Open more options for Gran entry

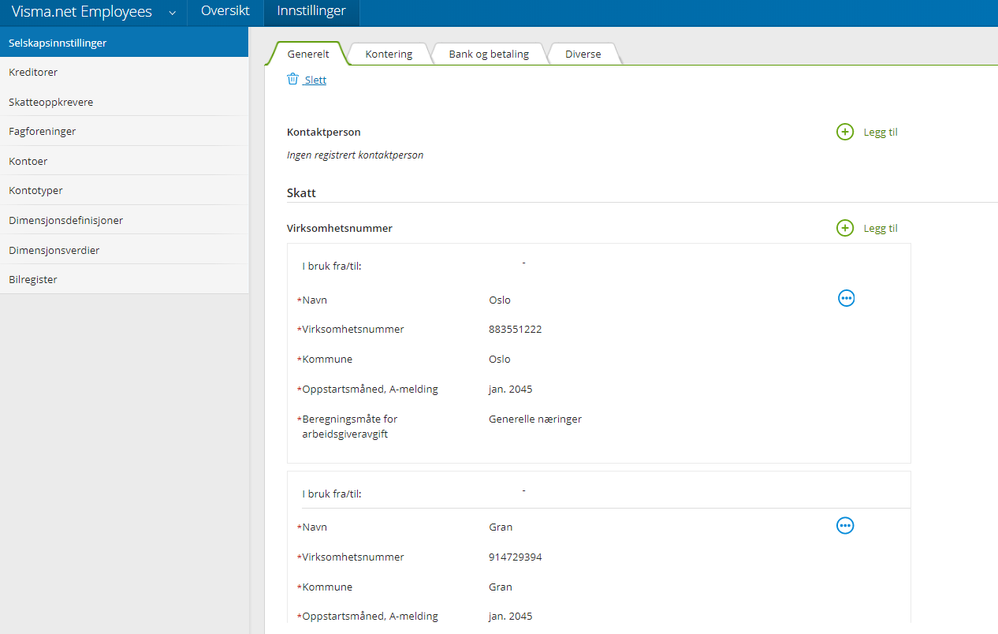(845, 526)
